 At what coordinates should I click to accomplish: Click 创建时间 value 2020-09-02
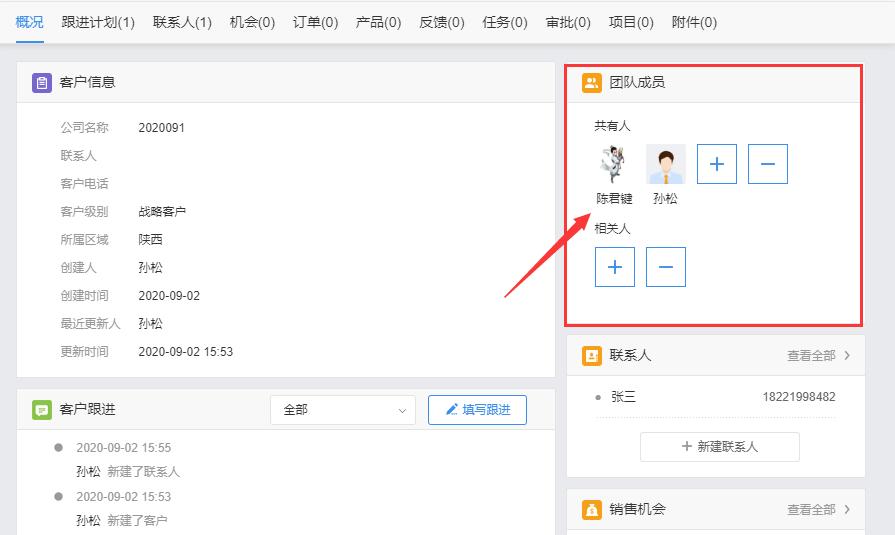169,296
